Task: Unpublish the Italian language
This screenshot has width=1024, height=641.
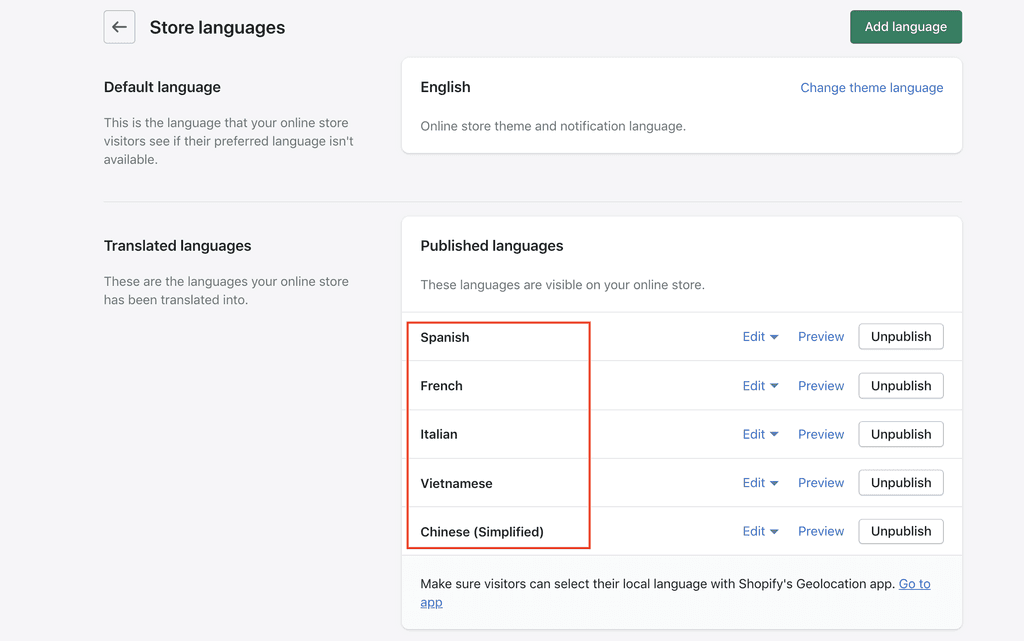Action: coord(900,434)
